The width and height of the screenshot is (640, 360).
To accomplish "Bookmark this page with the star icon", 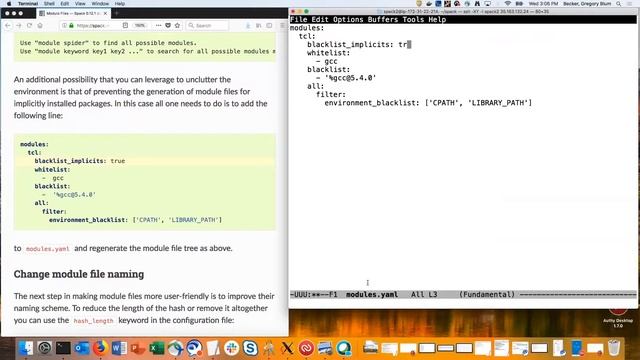I will (177, 25).
